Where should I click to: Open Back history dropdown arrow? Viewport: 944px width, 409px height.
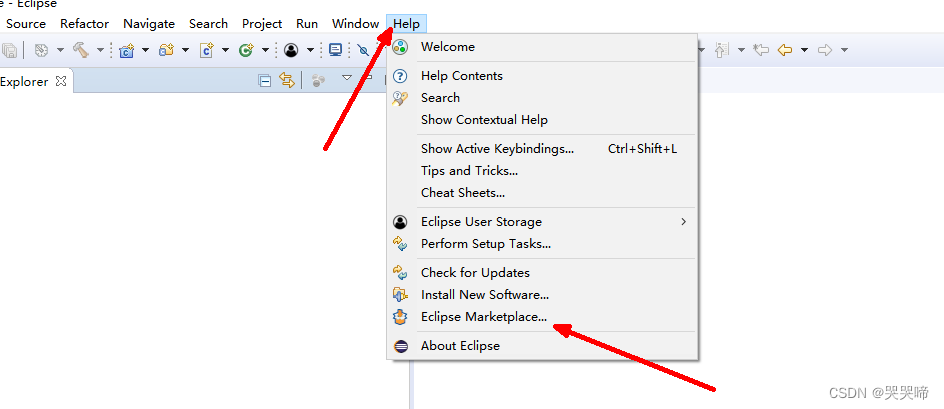(x=804, y=50)
